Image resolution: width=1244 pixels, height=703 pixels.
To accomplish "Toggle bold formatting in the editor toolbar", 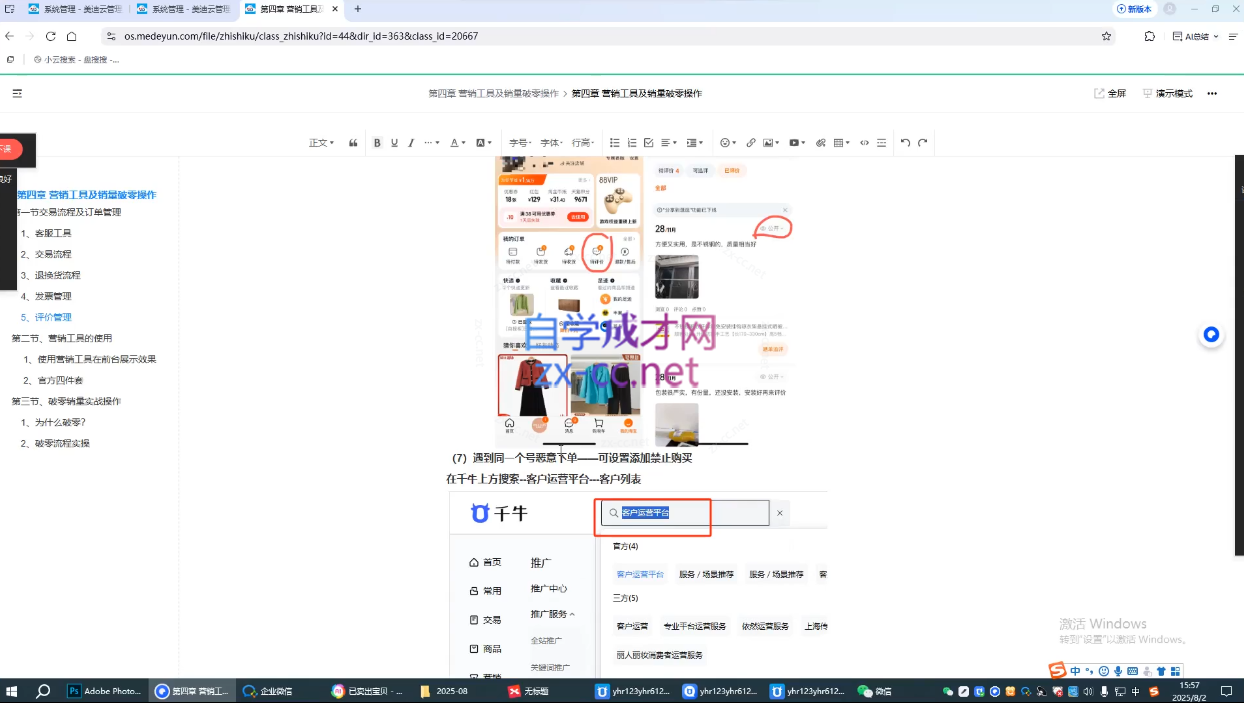I will 377,143.
